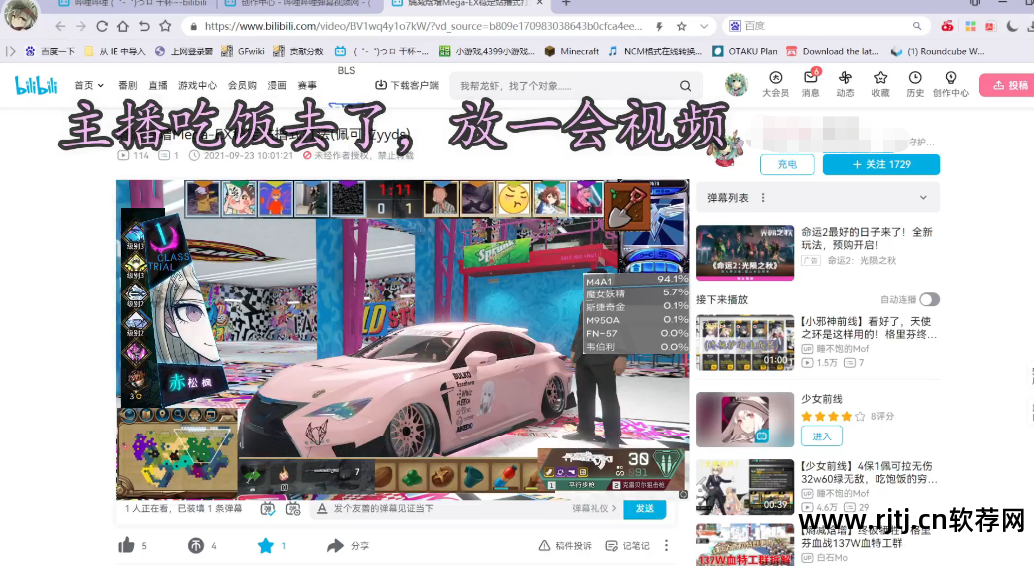Image resolution: width=1034 pixels, height=566 pixels.
Task: Open the 小邪神前线 recommended video title
Action: [868, 328]
